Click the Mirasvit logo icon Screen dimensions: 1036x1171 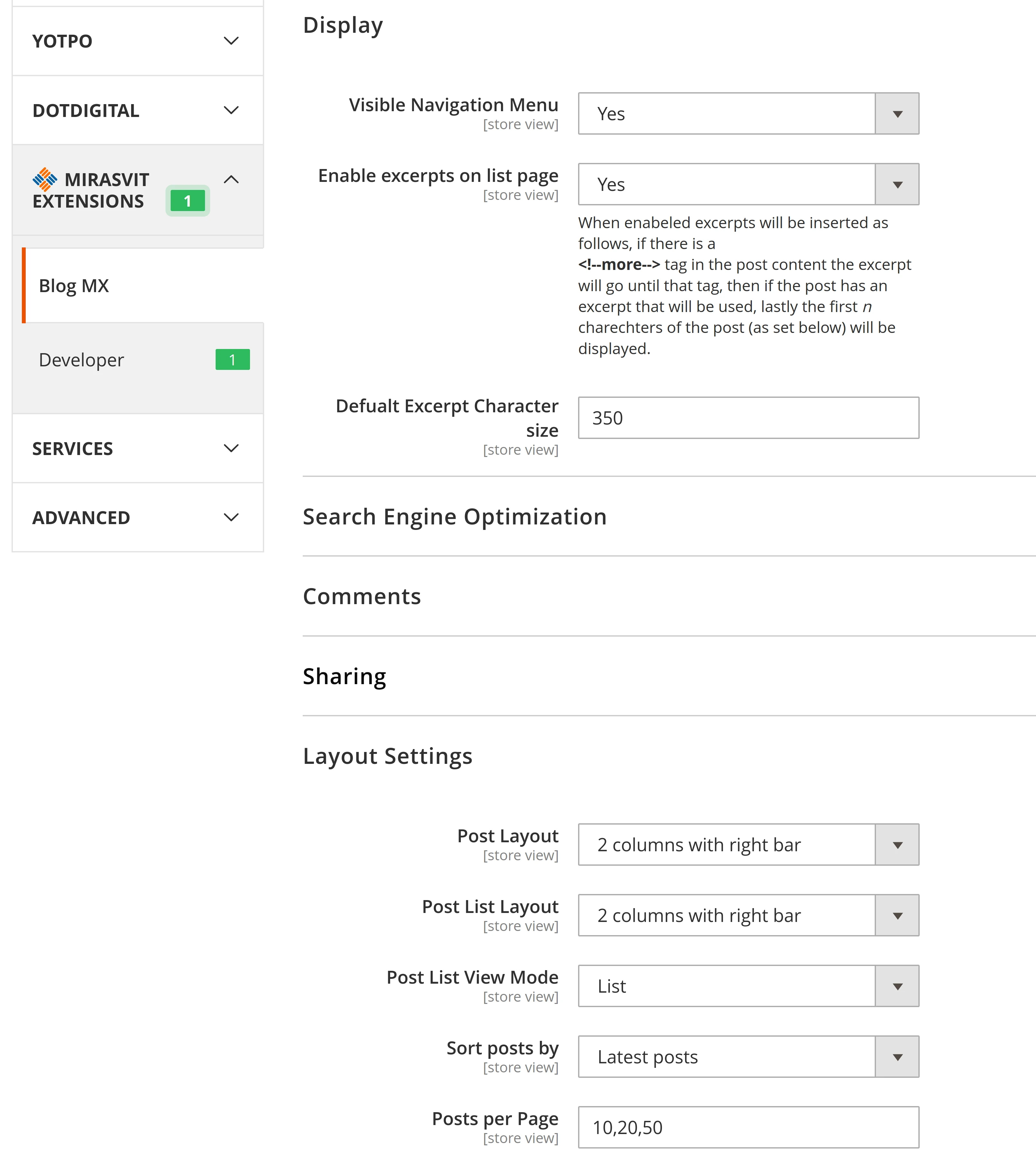[x=45, y=179]
